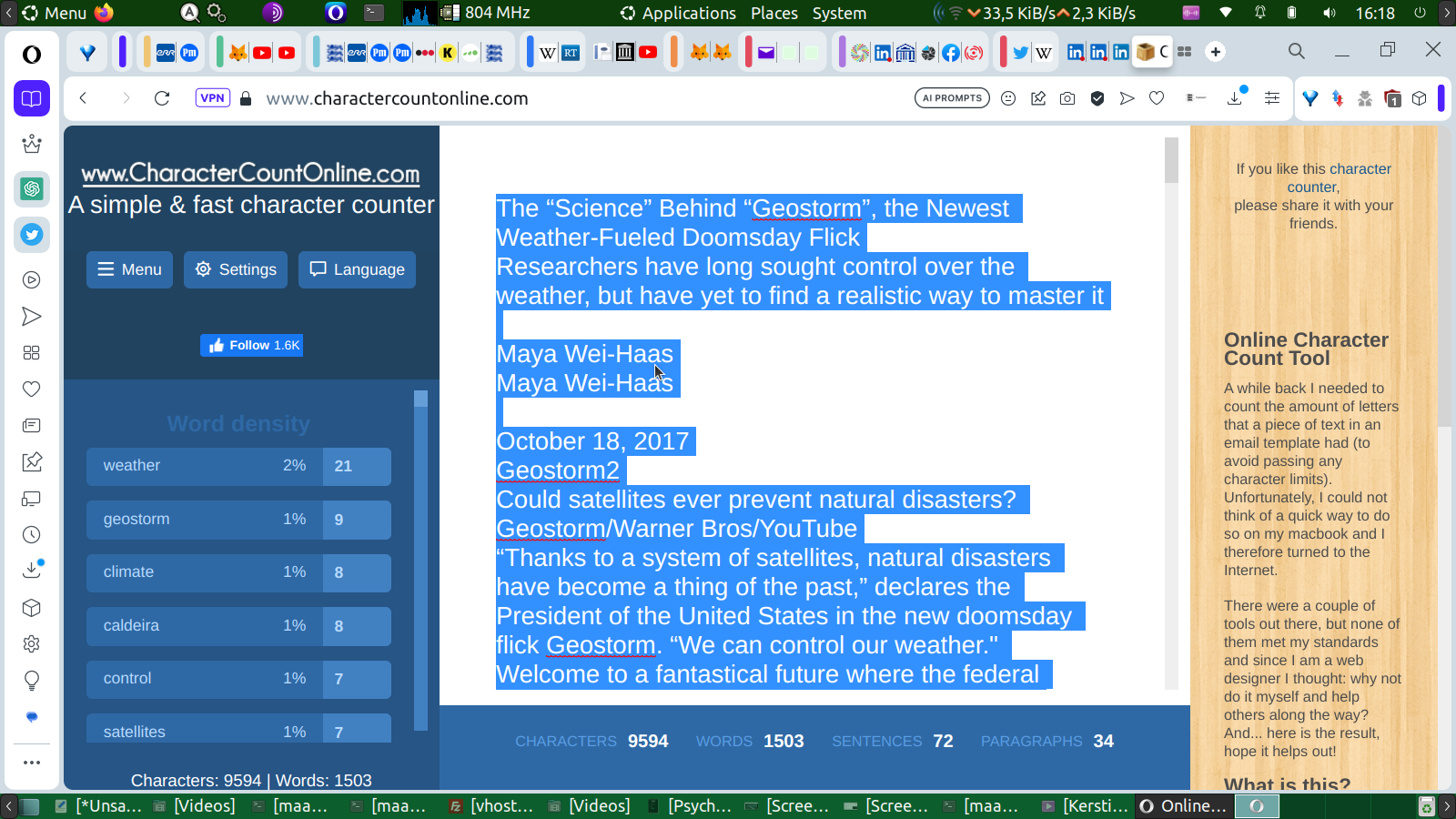Click inside the text box at 'October 18, 2017'
1456x819 pixels.
[592, 441]
